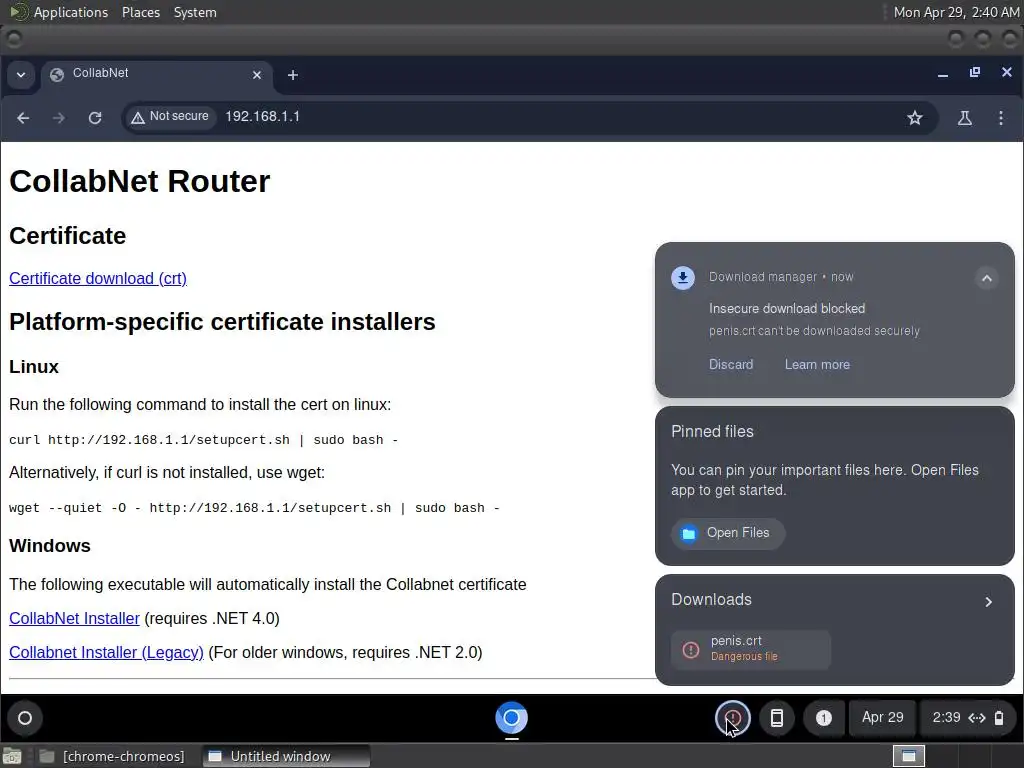This screenshot has height=768, width=1024.
Task: Open the tab search dropdown
Action: (x=21, y=75)
